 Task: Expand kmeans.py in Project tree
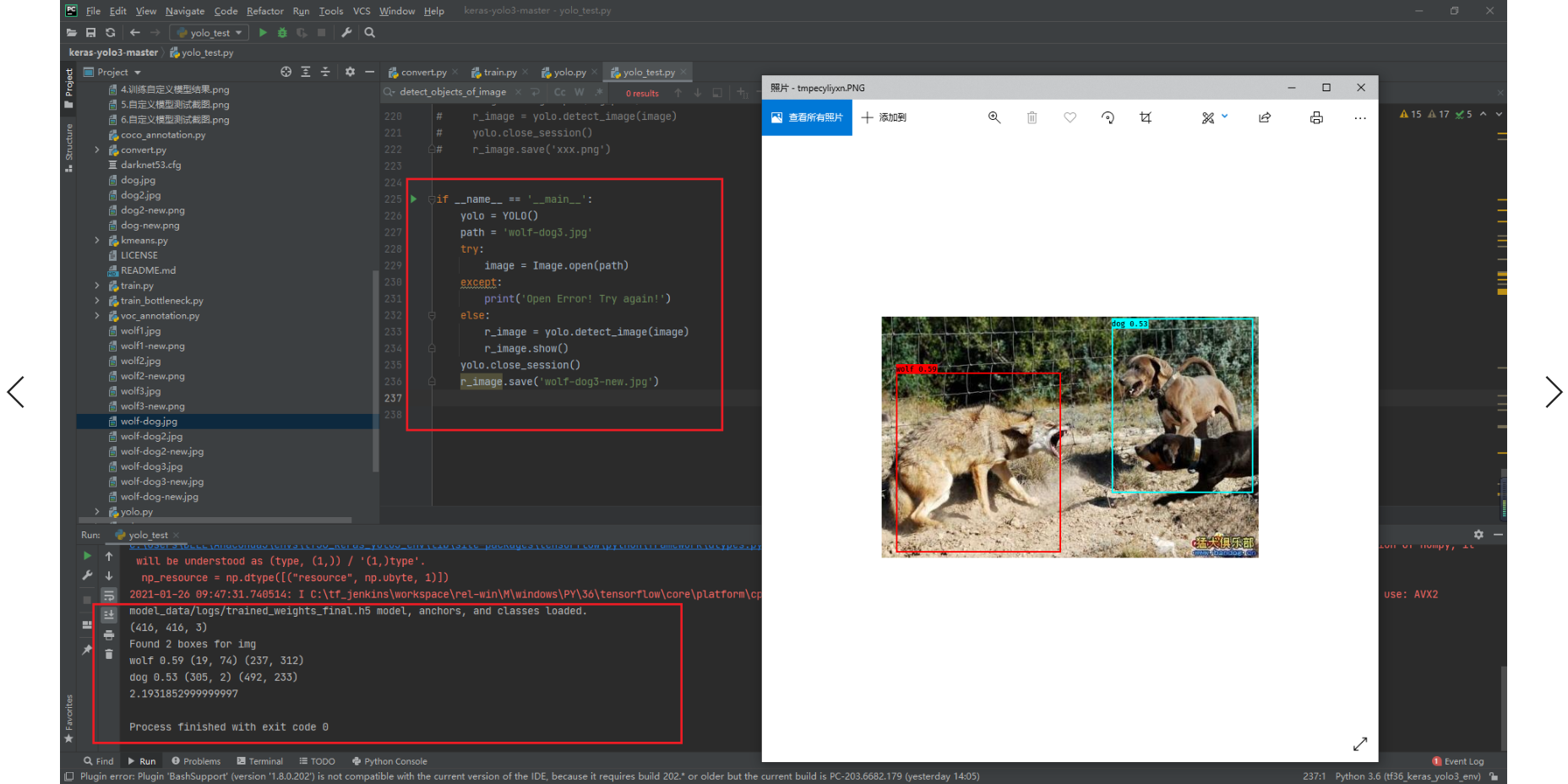[97, 241]
